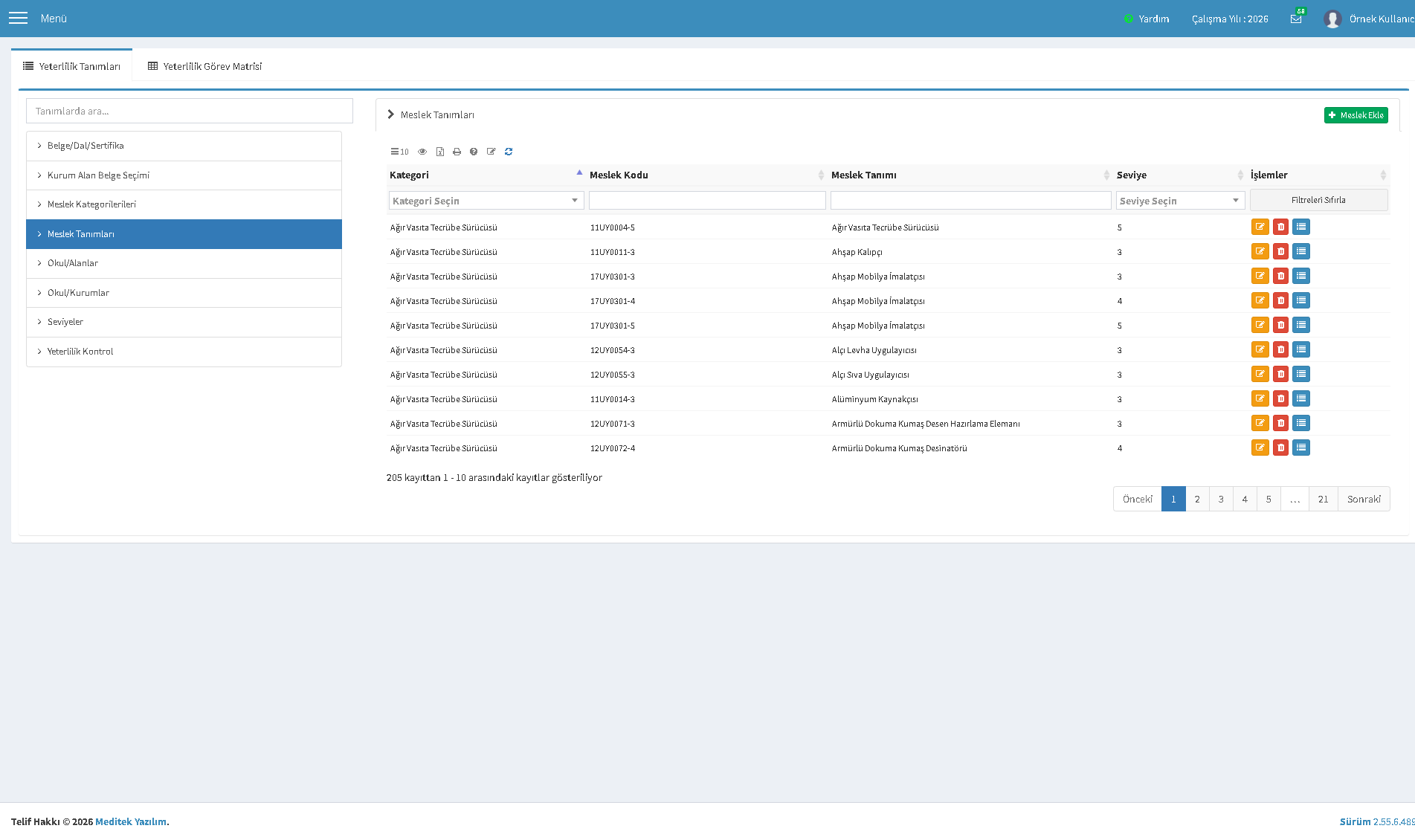Open the table help question-mark icon
Image resolution: width=1415 pixels, height=840 pixels.
tap(474, 152)
